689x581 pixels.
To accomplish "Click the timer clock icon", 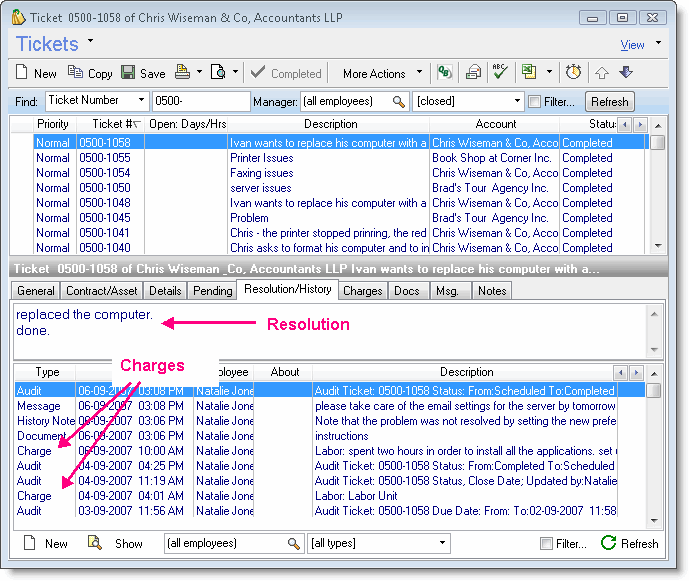I will pyautogui.click(x=573, y=73).
